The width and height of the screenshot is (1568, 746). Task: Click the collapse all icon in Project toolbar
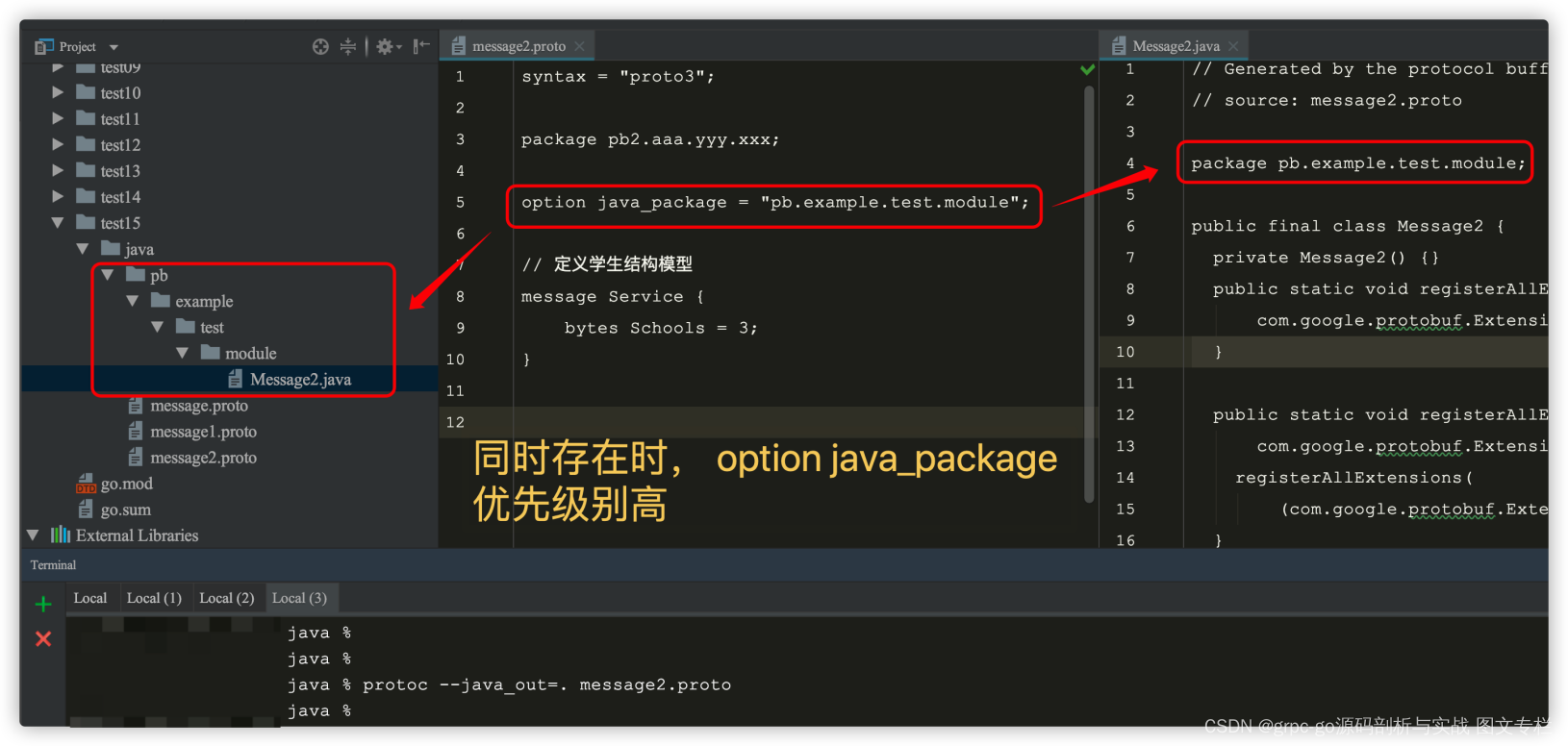coord(348,46)
